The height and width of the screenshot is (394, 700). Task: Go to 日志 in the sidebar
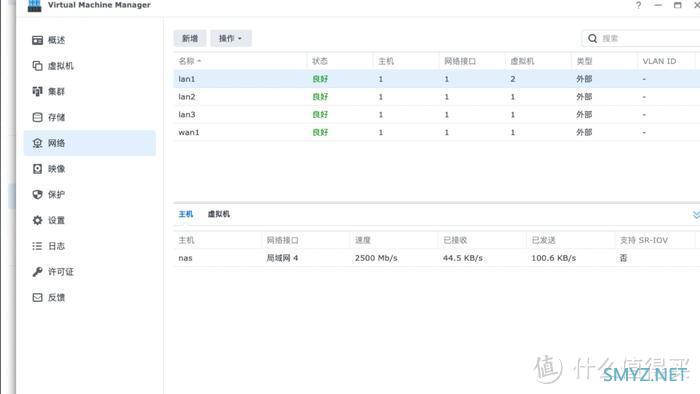[x=89, y=246]
